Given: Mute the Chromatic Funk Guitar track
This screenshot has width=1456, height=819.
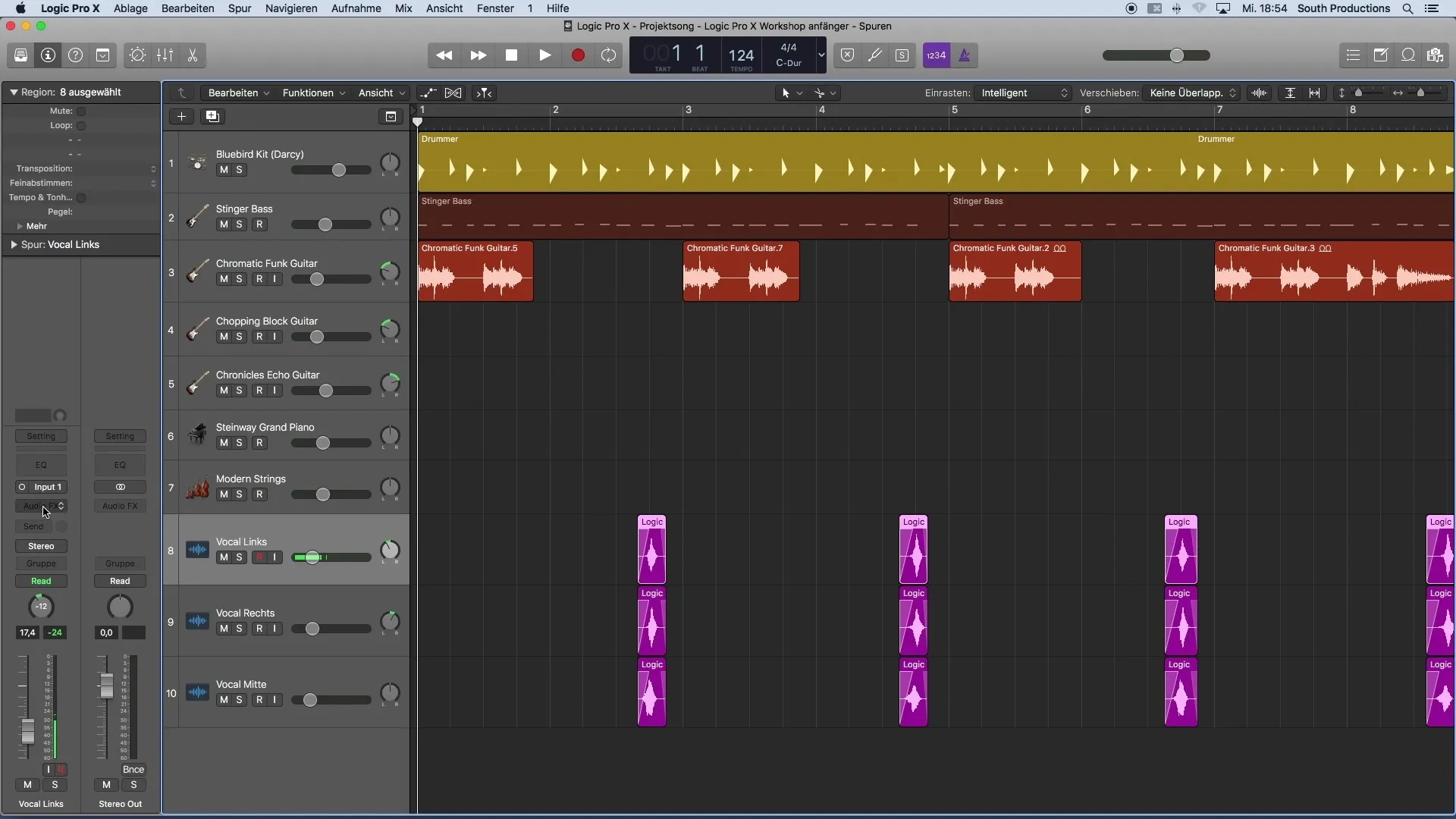Looking at the screenshot, I should 223,279.
